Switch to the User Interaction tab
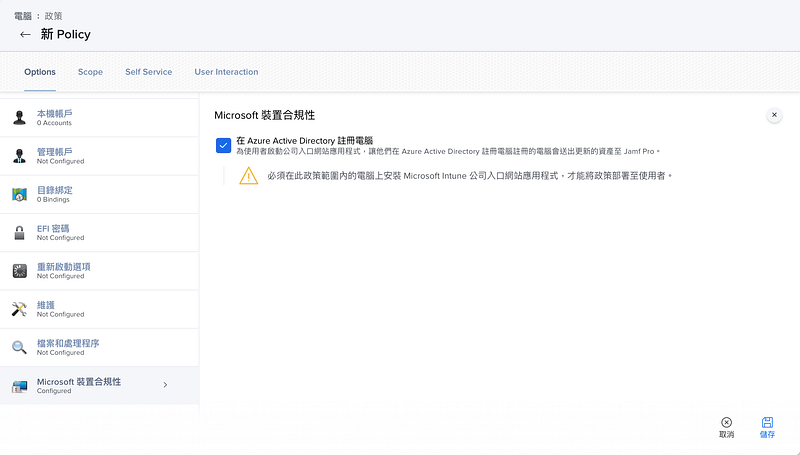 [226, 72]
